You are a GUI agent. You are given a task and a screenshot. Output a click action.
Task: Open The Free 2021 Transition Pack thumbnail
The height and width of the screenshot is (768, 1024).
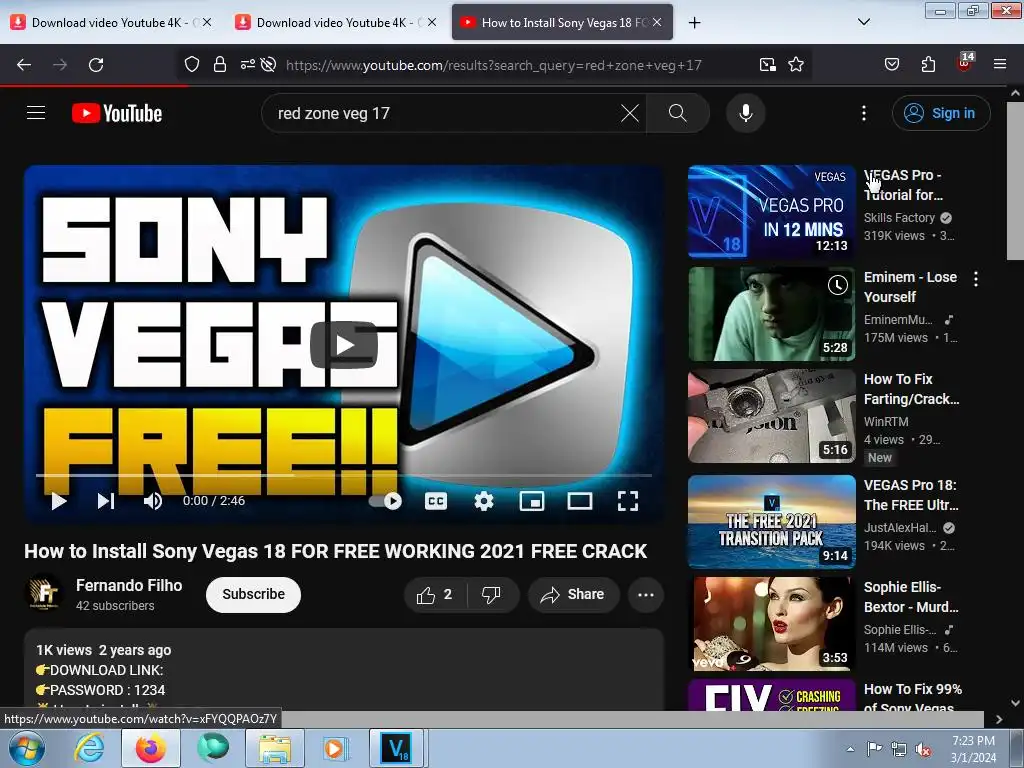tap(771, 521)
